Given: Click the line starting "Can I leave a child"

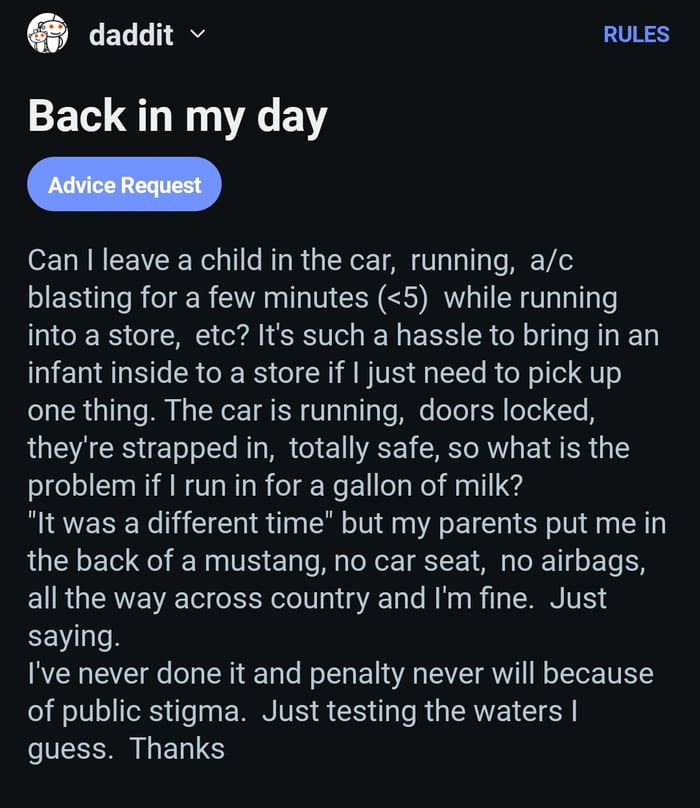Looking at the screenshot, I should tap(300, 261).
